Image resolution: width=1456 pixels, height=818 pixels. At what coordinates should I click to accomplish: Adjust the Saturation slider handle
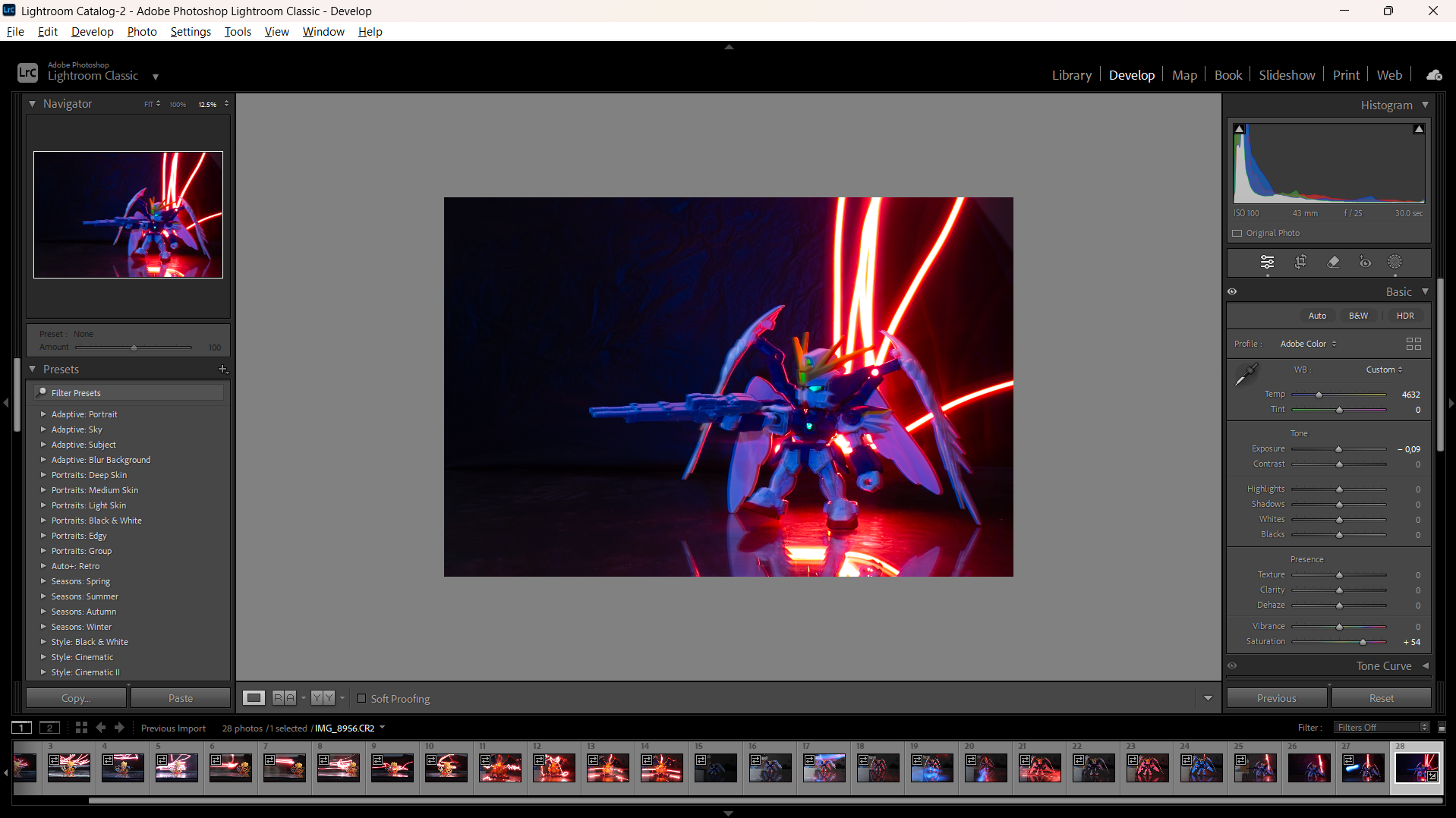click(x=1363, y=642)
